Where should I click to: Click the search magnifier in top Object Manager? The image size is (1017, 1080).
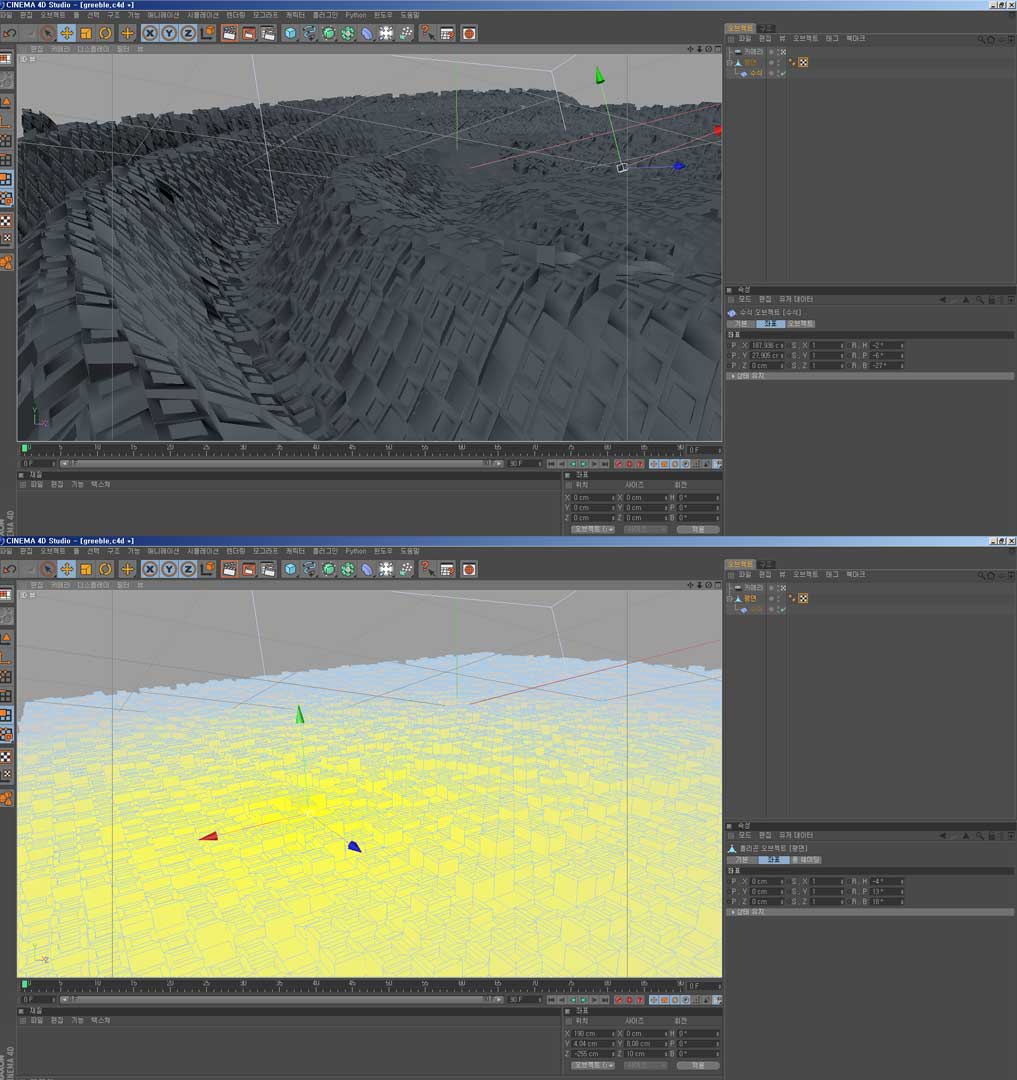(981, 39)
